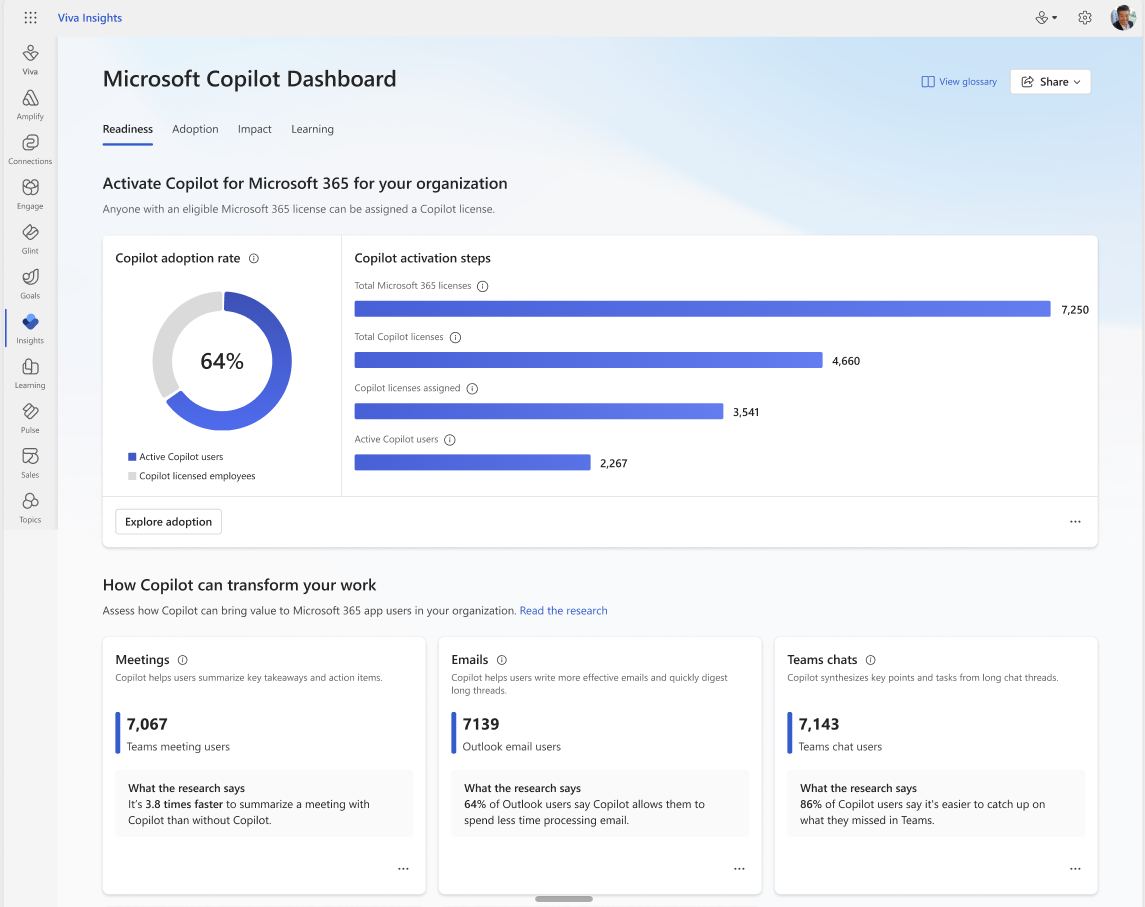The height and width of the screenshot is (907, 1145).
Task: Show info for Copilot adoption rate
Action: click(x=253, y=259)
